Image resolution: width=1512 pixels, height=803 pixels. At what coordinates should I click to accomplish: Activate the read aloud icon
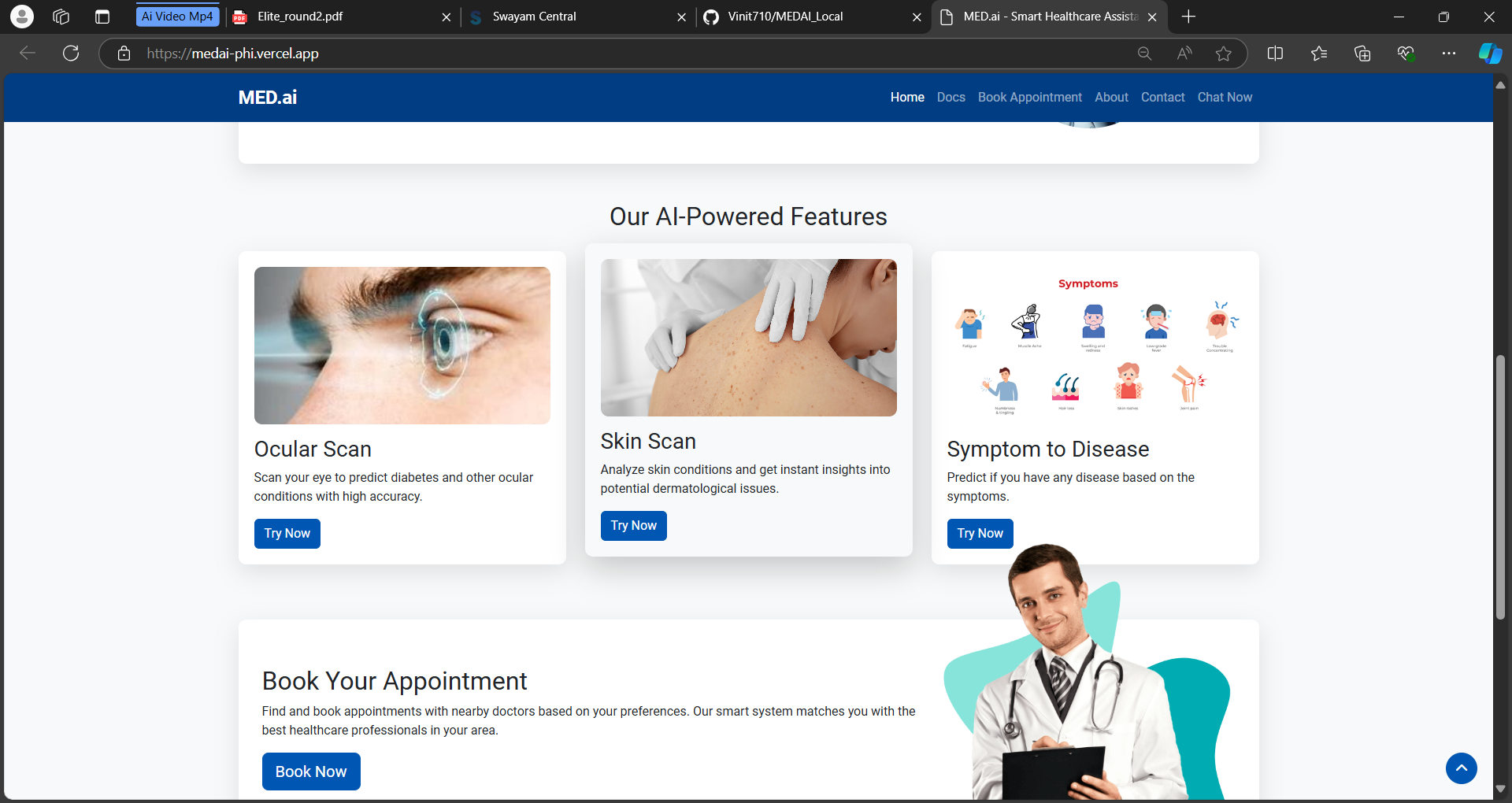(x=1184, y=54)
